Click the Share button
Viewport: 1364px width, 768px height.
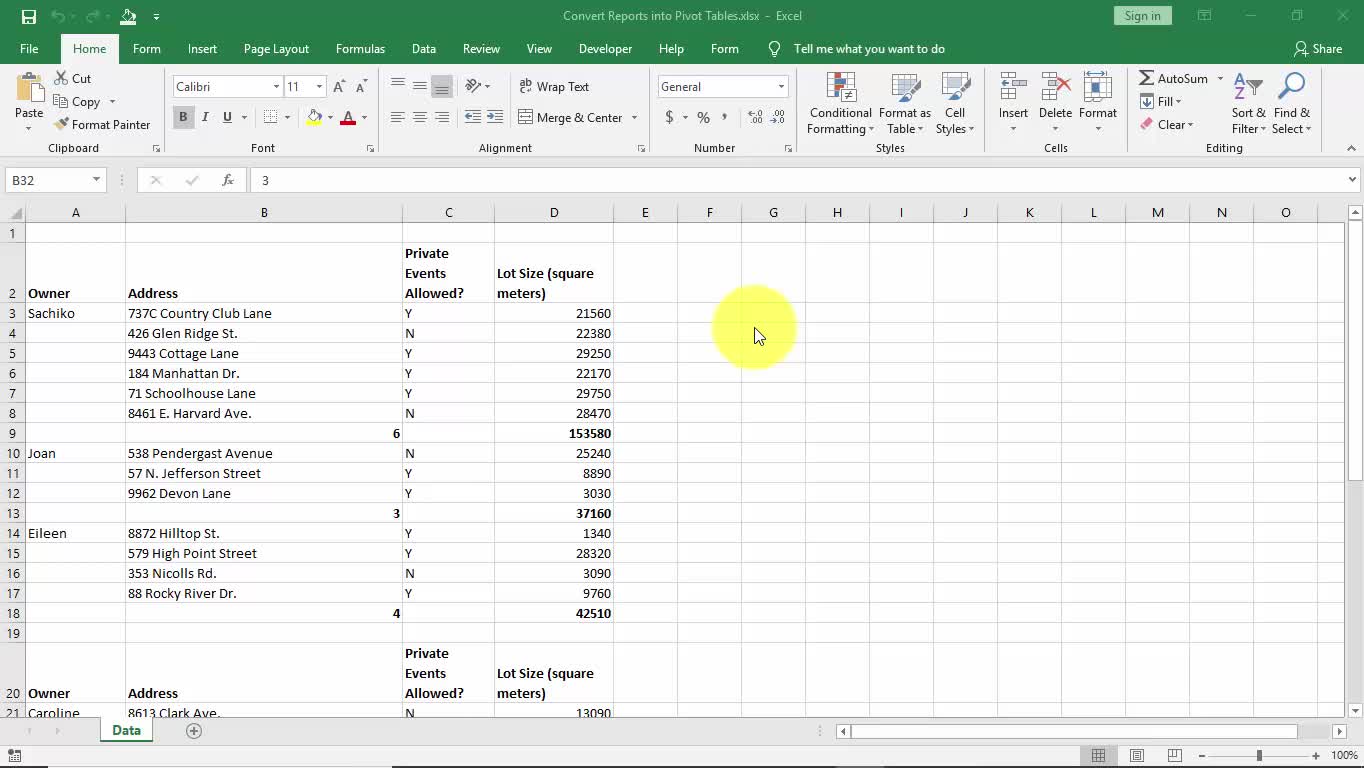(1317, 49)
